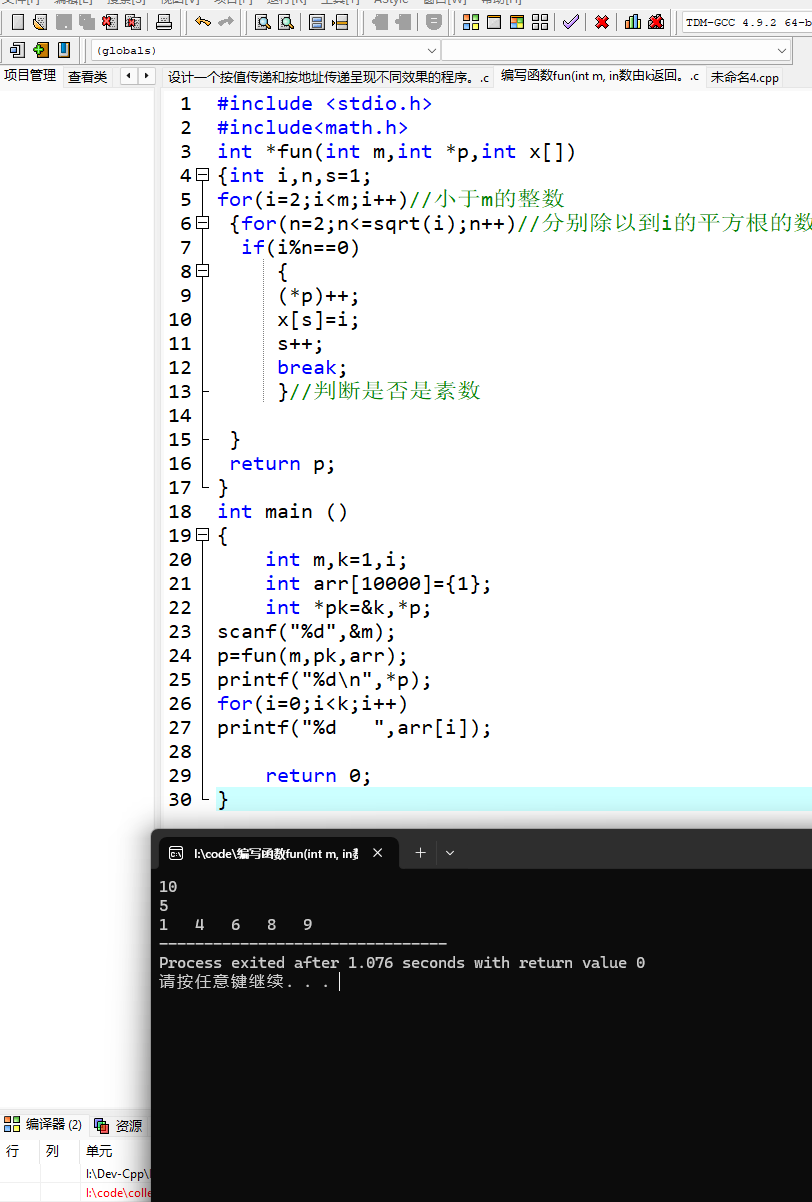Viewport: 812px width, 1202px height.
Task: Click the Compile and Run colored icon
Action: point(517,22)
